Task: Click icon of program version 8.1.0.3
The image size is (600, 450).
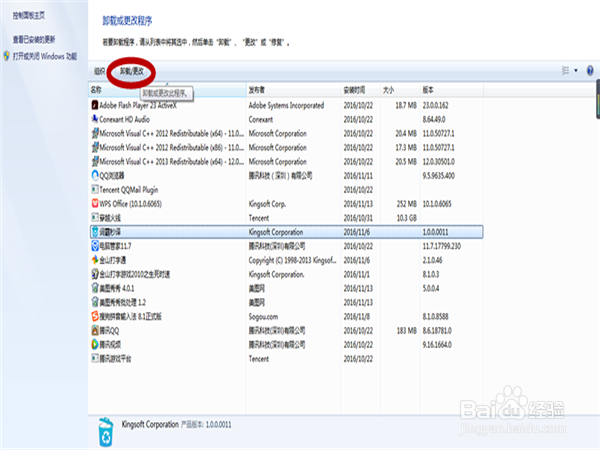Action: 95,274
